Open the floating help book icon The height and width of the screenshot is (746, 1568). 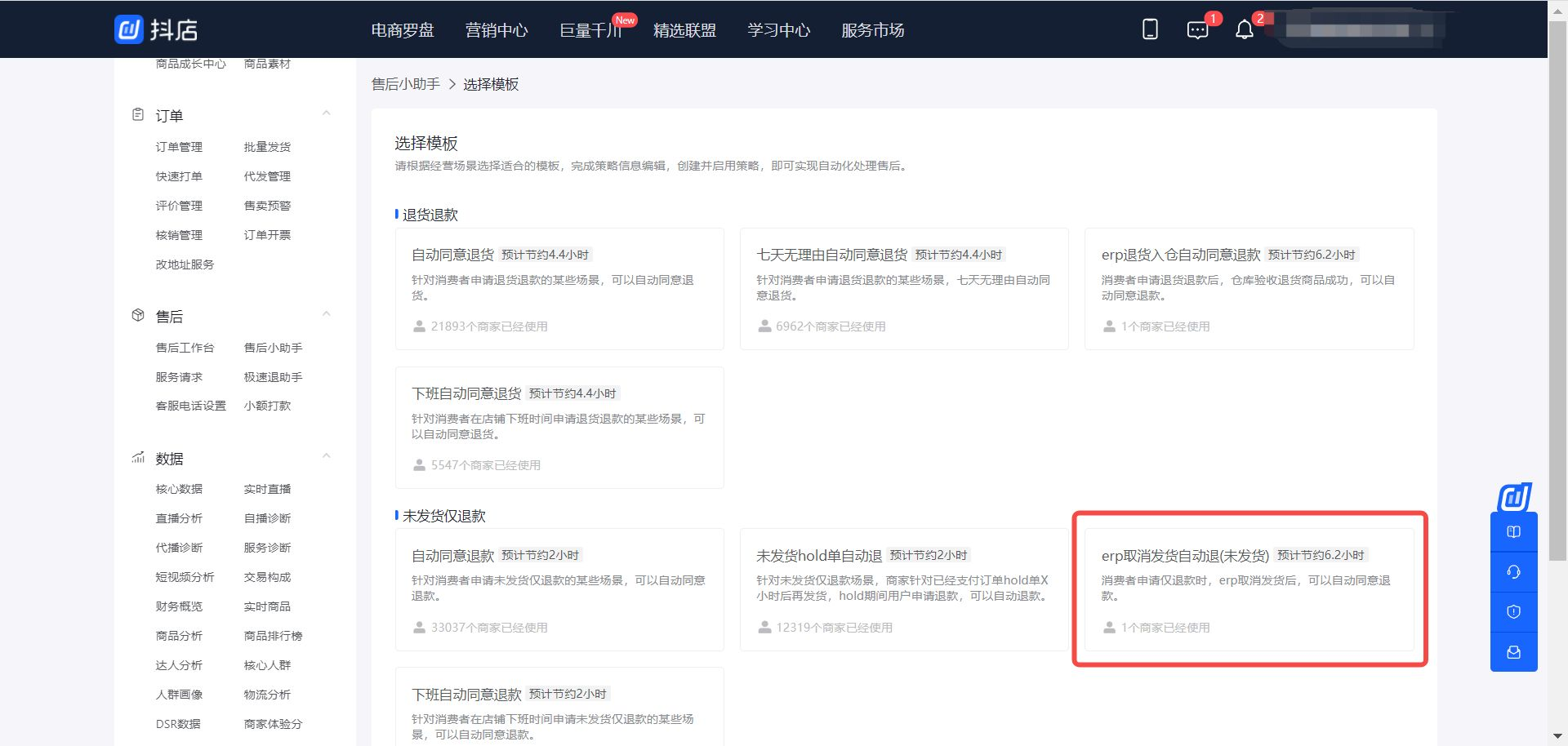(x=1513, y=532)
